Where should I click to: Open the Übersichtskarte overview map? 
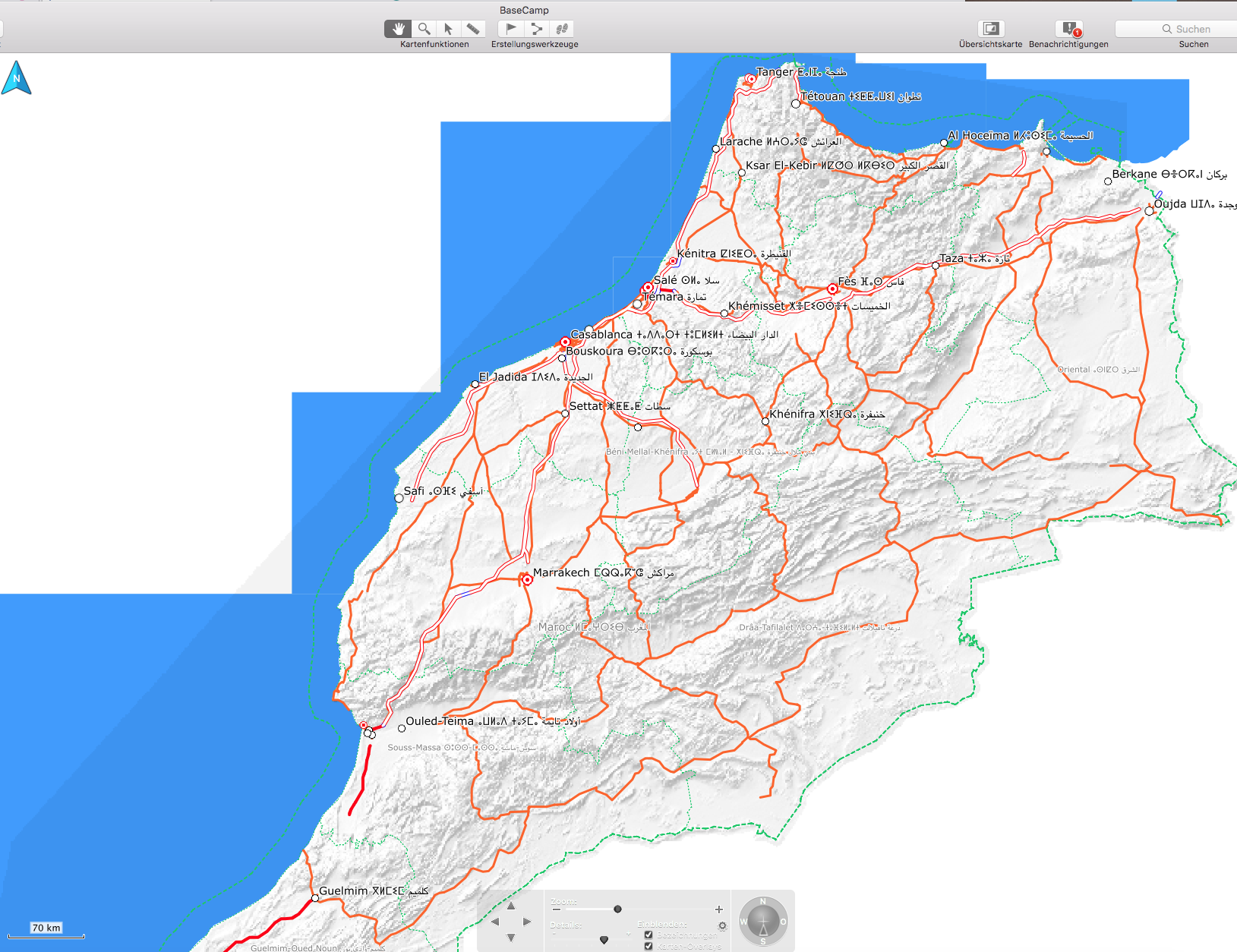pos(990,29)
